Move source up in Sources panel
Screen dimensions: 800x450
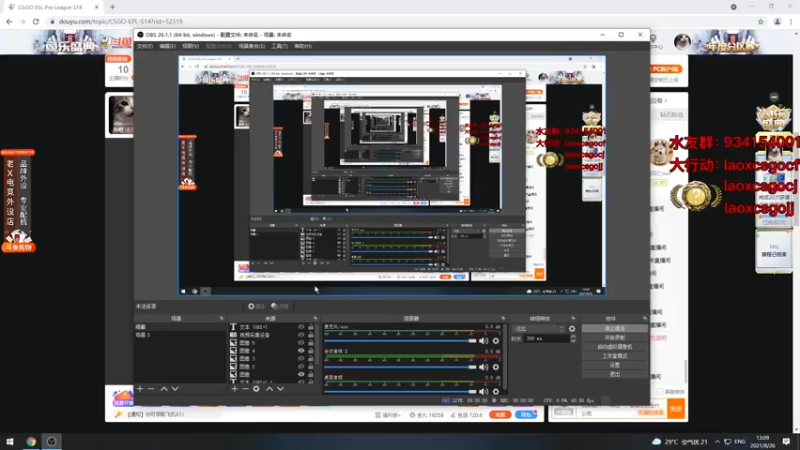click(269, 389)
